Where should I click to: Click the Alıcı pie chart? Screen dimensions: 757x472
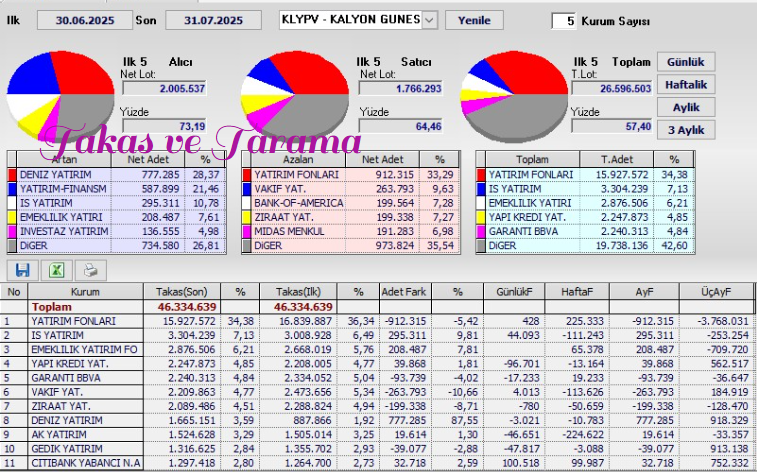point(60,97)
